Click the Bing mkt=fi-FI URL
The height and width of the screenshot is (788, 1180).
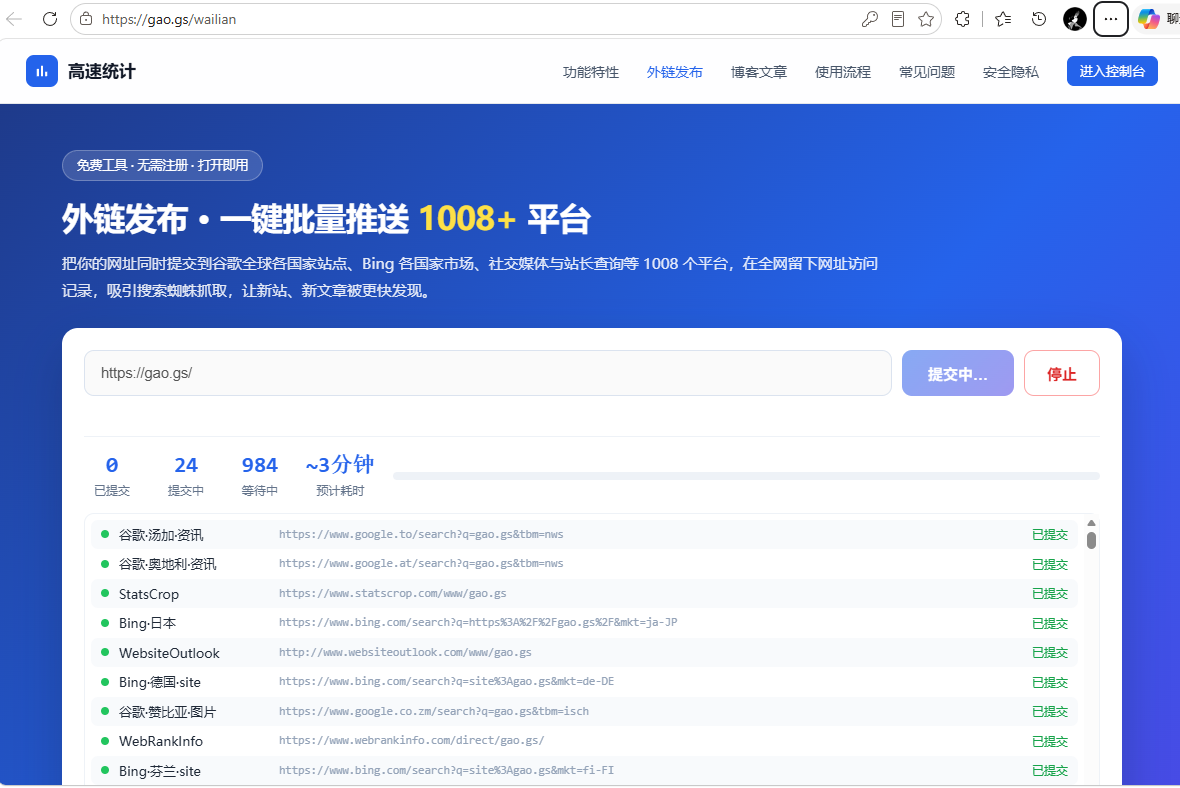click(446, 770)
